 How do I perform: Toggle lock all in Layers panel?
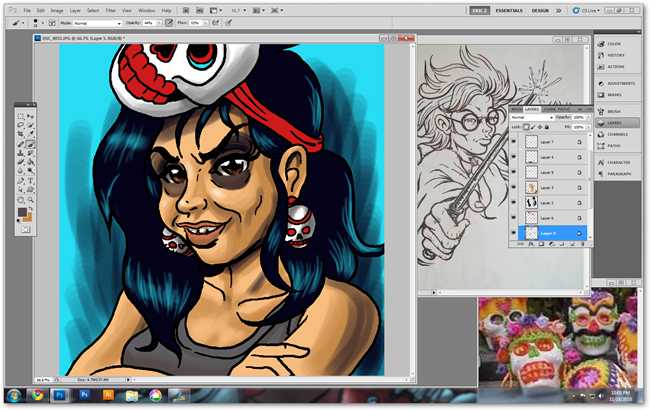click(x=547, y=127)
